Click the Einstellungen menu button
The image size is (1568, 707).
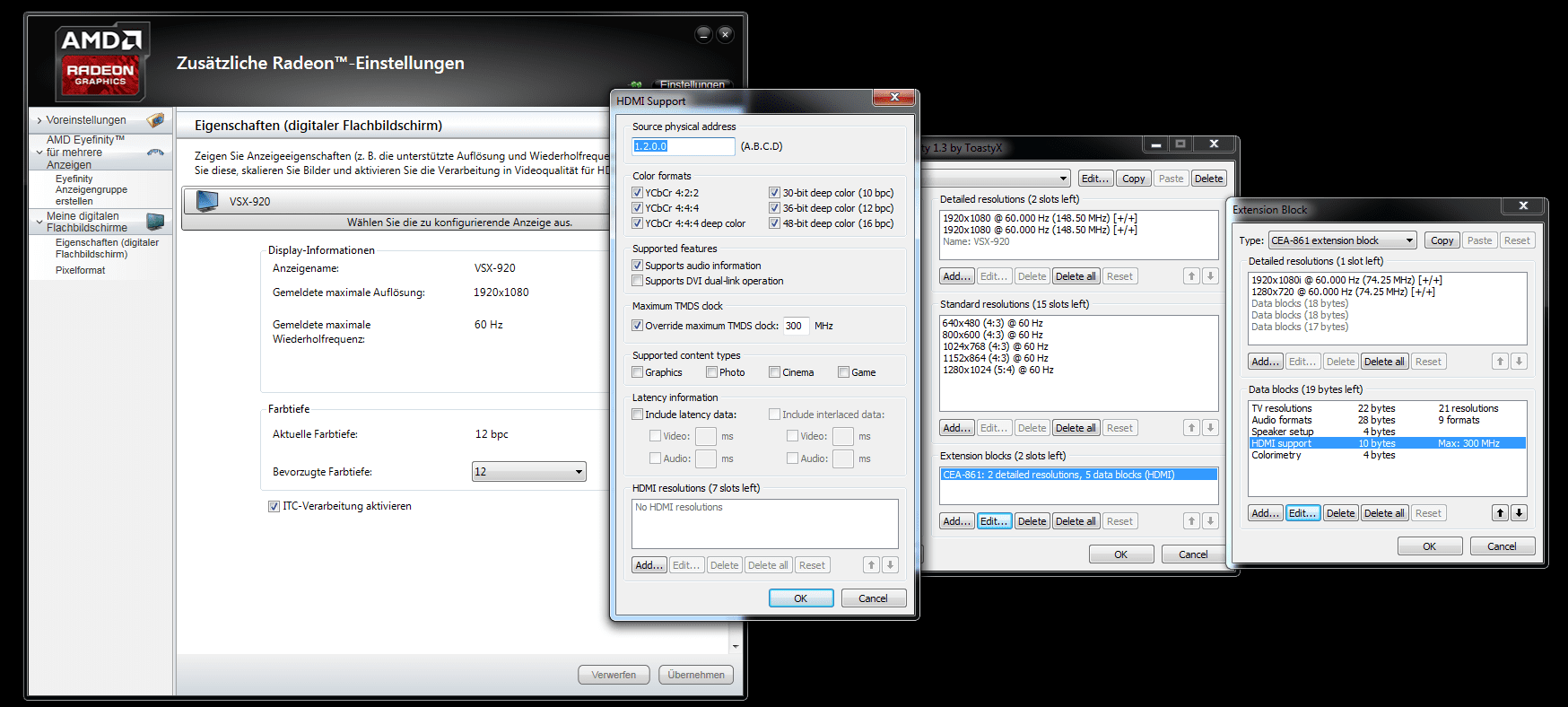click(693, 84)
